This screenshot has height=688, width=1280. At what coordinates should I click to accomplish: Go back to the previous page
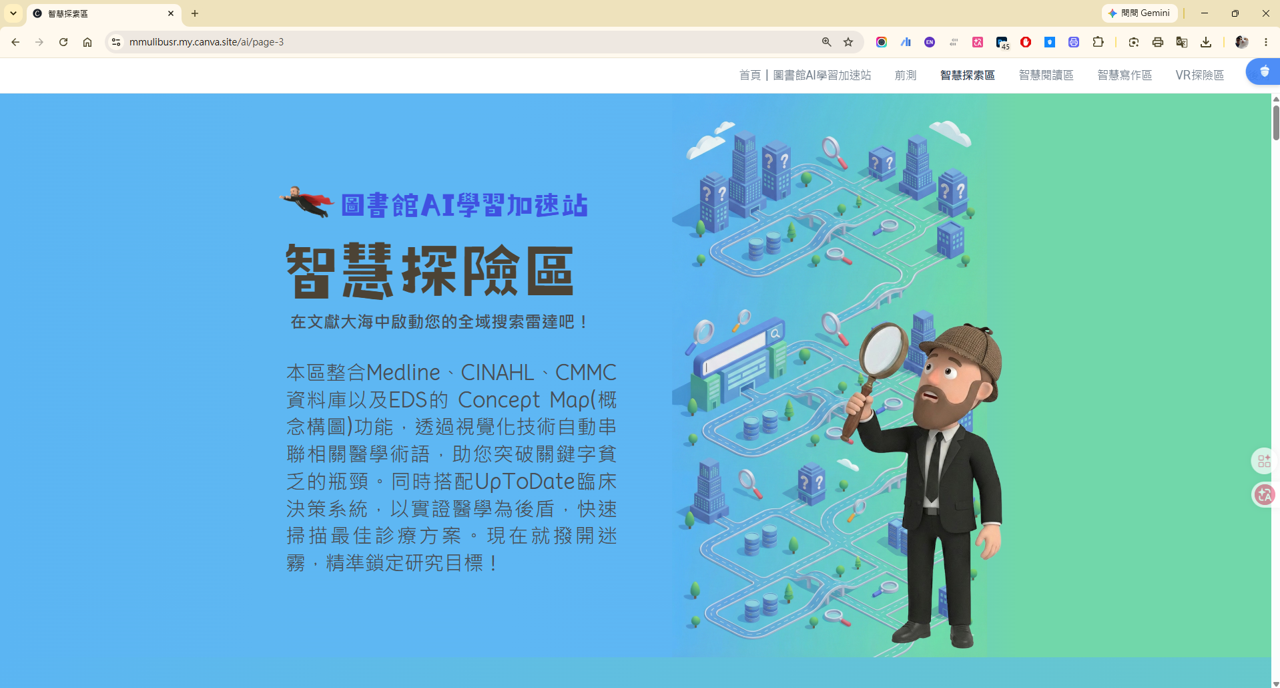click(x=15, y=42)
